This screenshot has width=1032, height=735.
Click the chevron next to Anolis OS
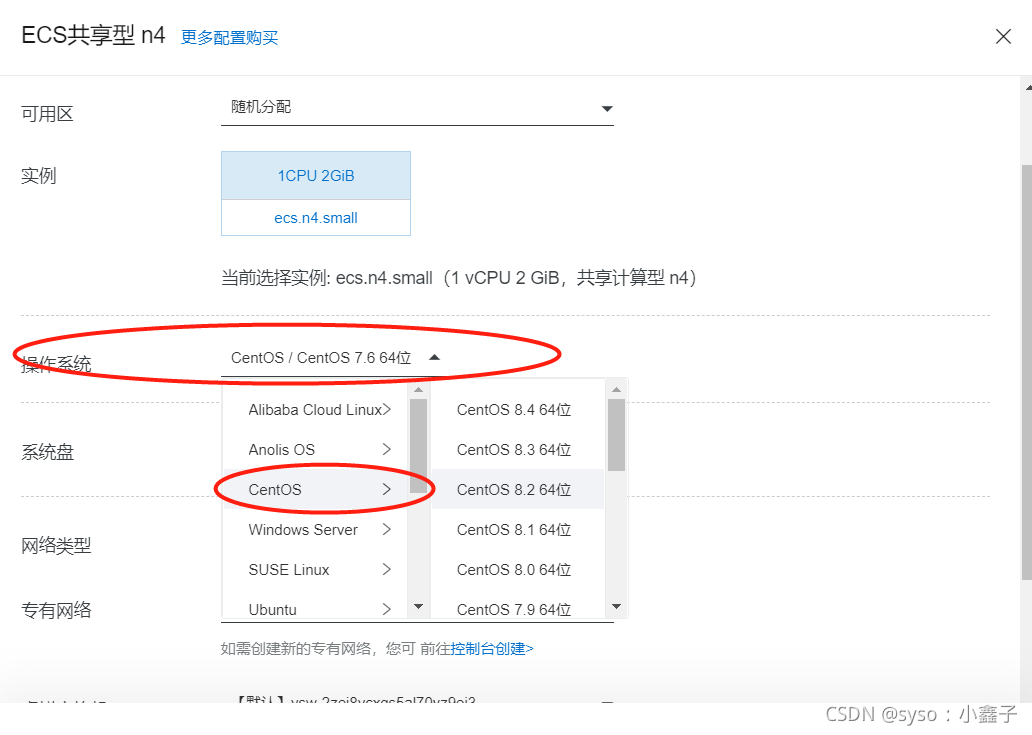click(x=386, y=449)
